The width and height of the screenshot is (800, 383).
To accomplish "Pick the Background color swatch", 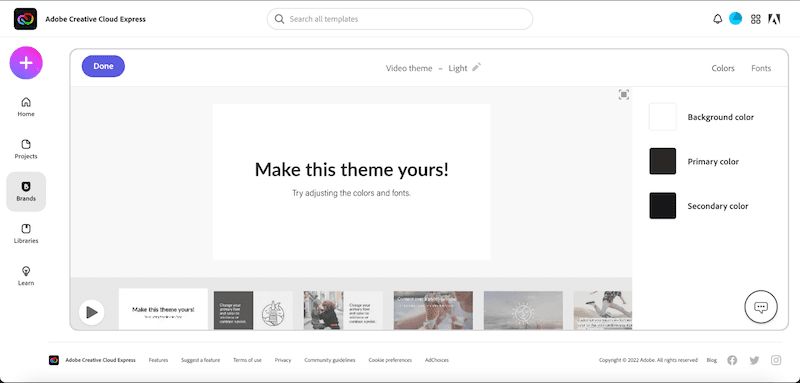I will [x=662, y=117].
